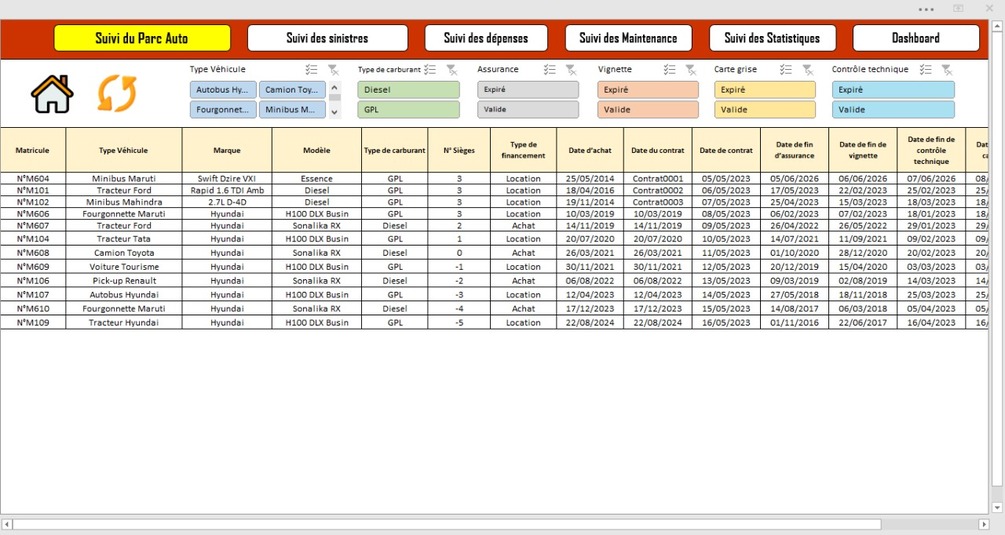
Task: Click the horizontal scrollbar thumb
Action: pos(447,524)
